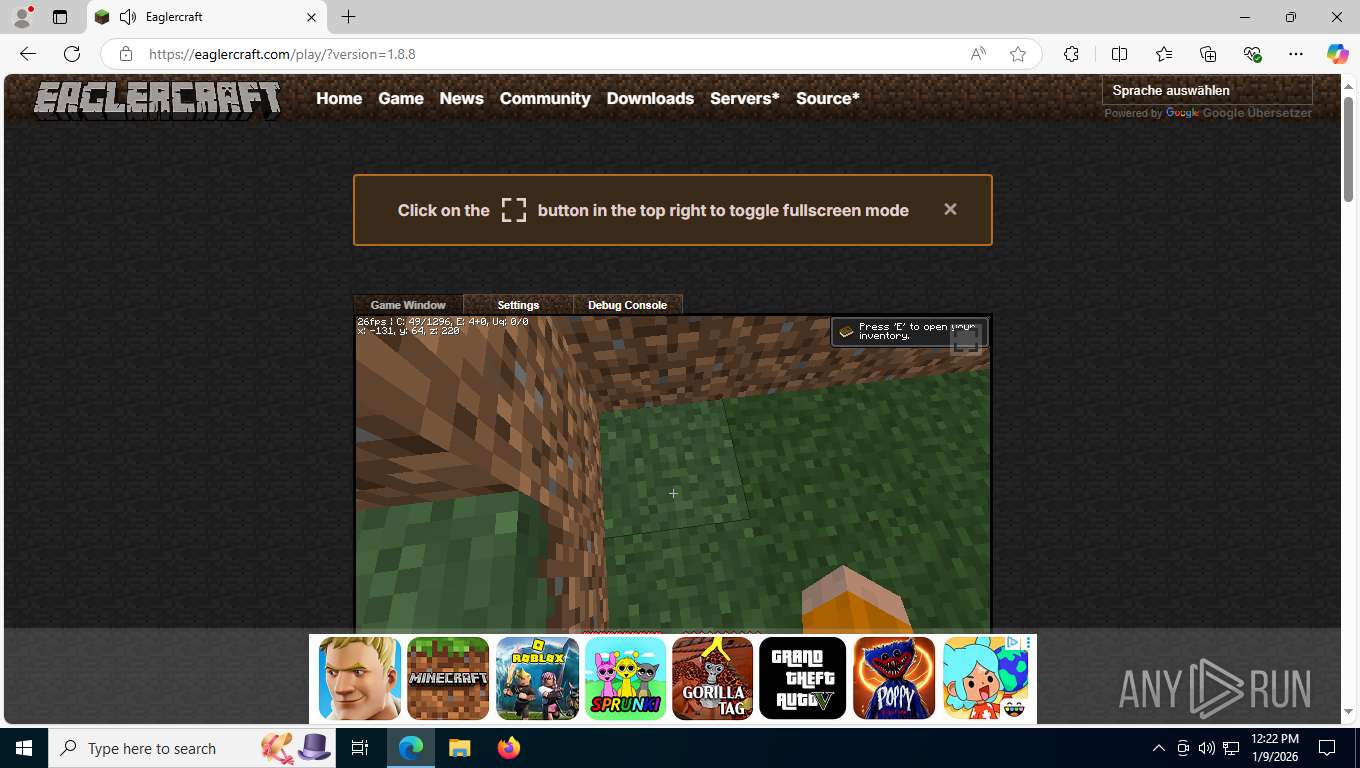1360x768 pixels.
Task: Toggle Split screen view
Action: (1119, 54)
